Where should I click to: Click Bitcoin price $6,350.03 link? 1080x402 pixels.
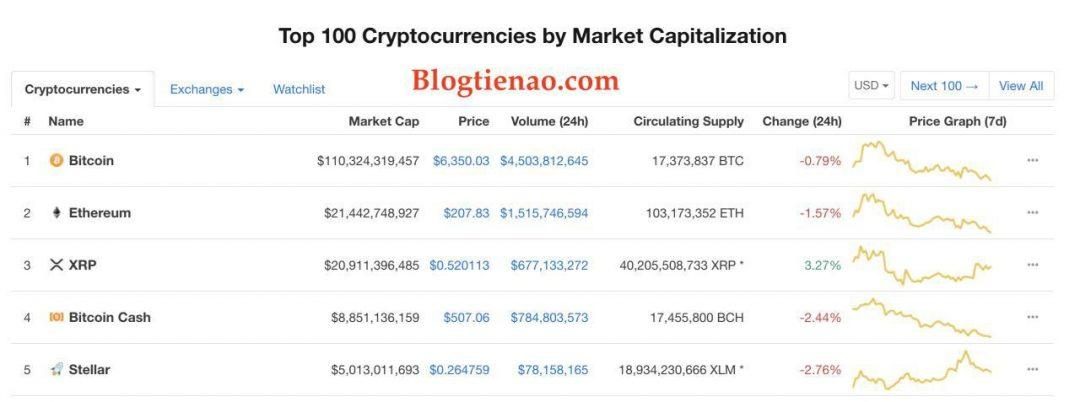[461, 161]
